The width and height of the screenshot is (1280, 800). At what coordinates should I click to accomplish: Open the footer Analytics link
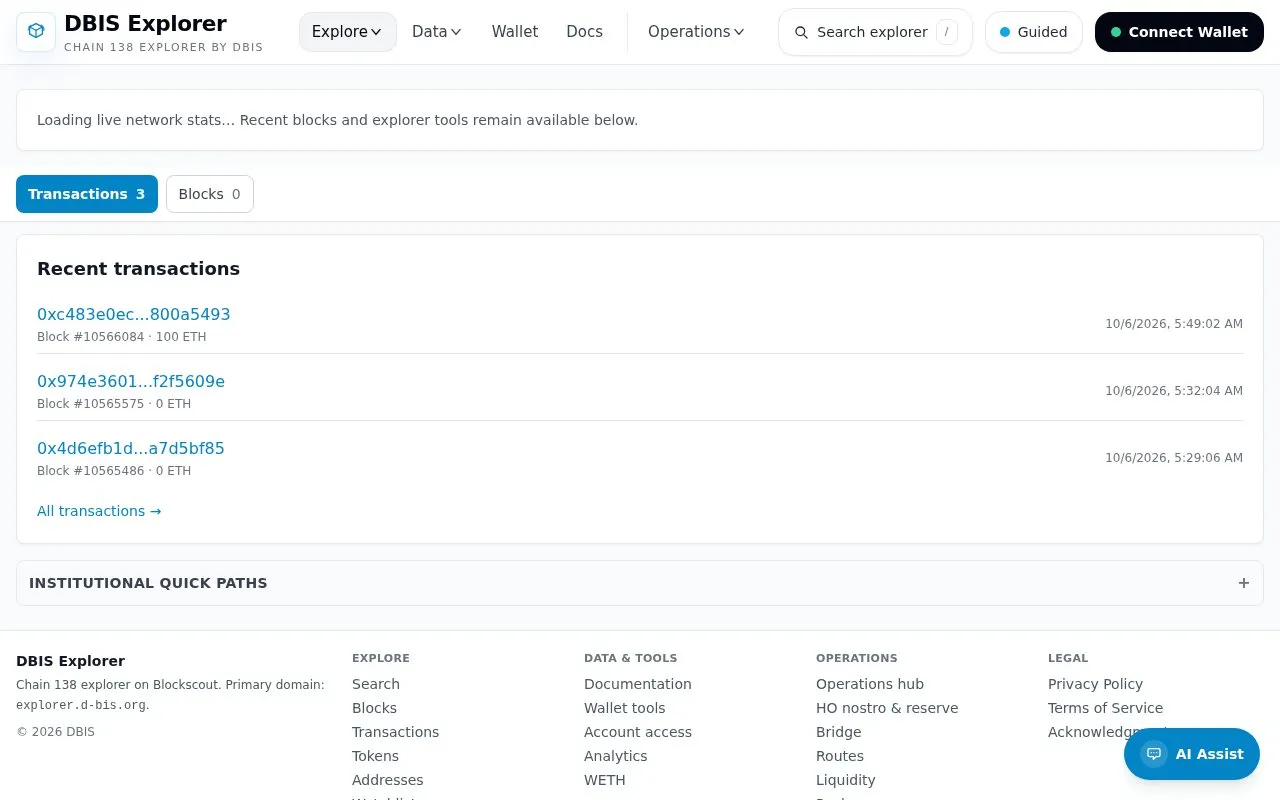coord(616,756)
